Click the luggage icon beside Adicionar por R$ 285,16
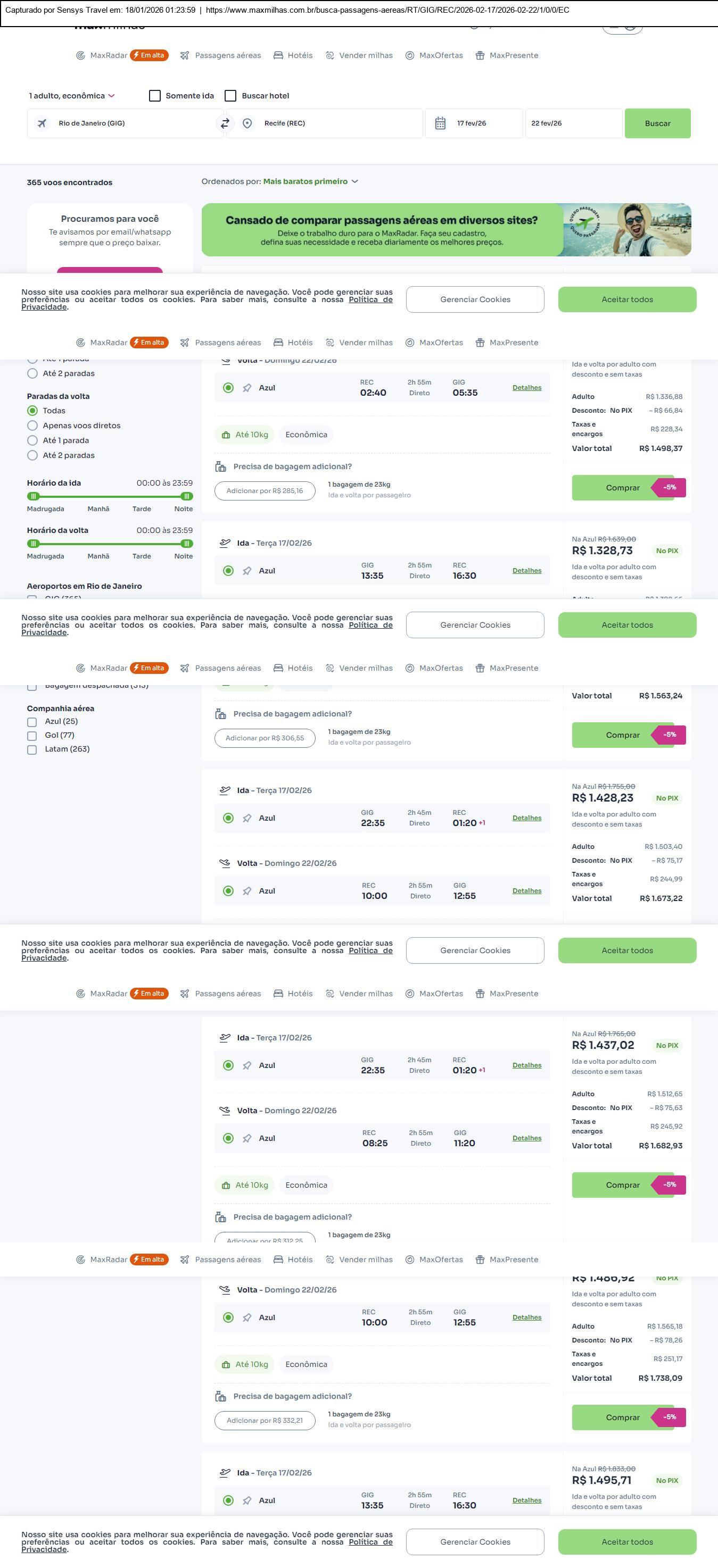Screen dimensions: 718x1568 (x=220, y=466)
